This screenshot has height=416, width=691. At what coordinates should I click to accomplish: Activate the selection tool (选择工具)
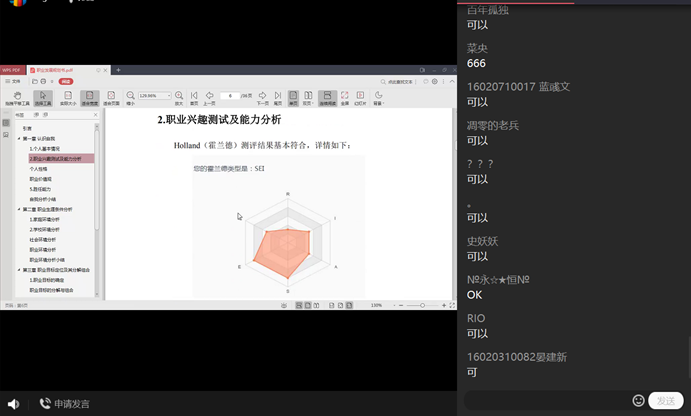(x=44, y=97)
